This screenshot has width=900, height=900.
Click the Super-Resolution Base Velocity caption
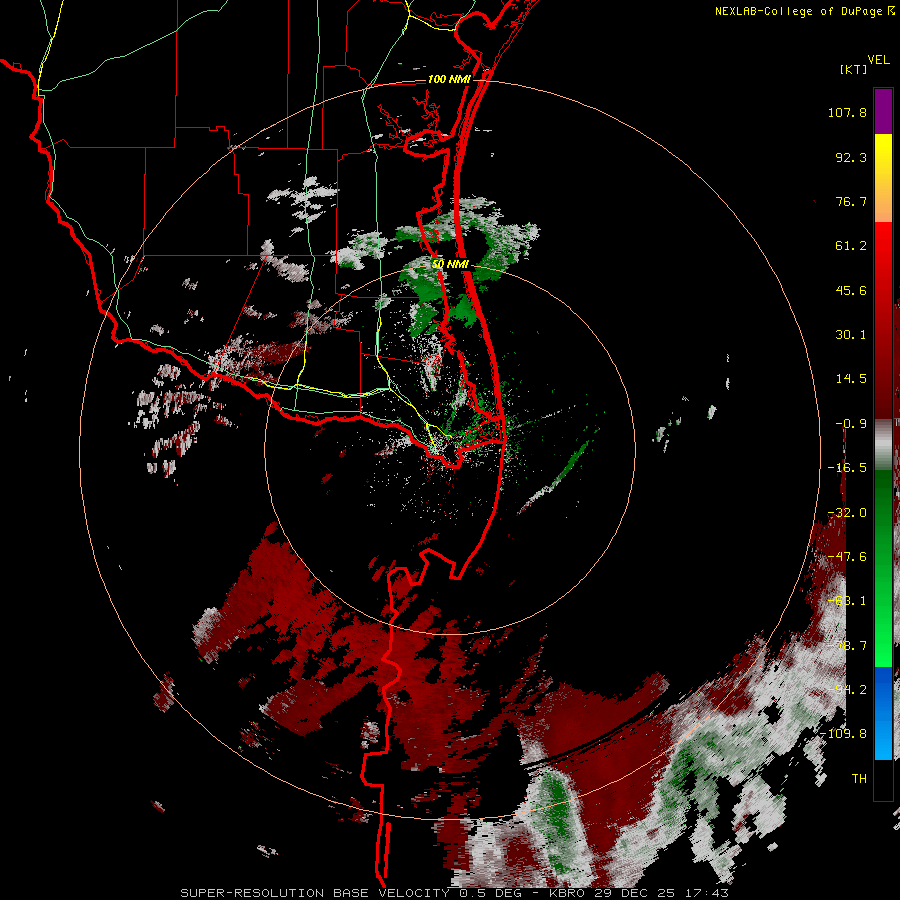[454, 893]
